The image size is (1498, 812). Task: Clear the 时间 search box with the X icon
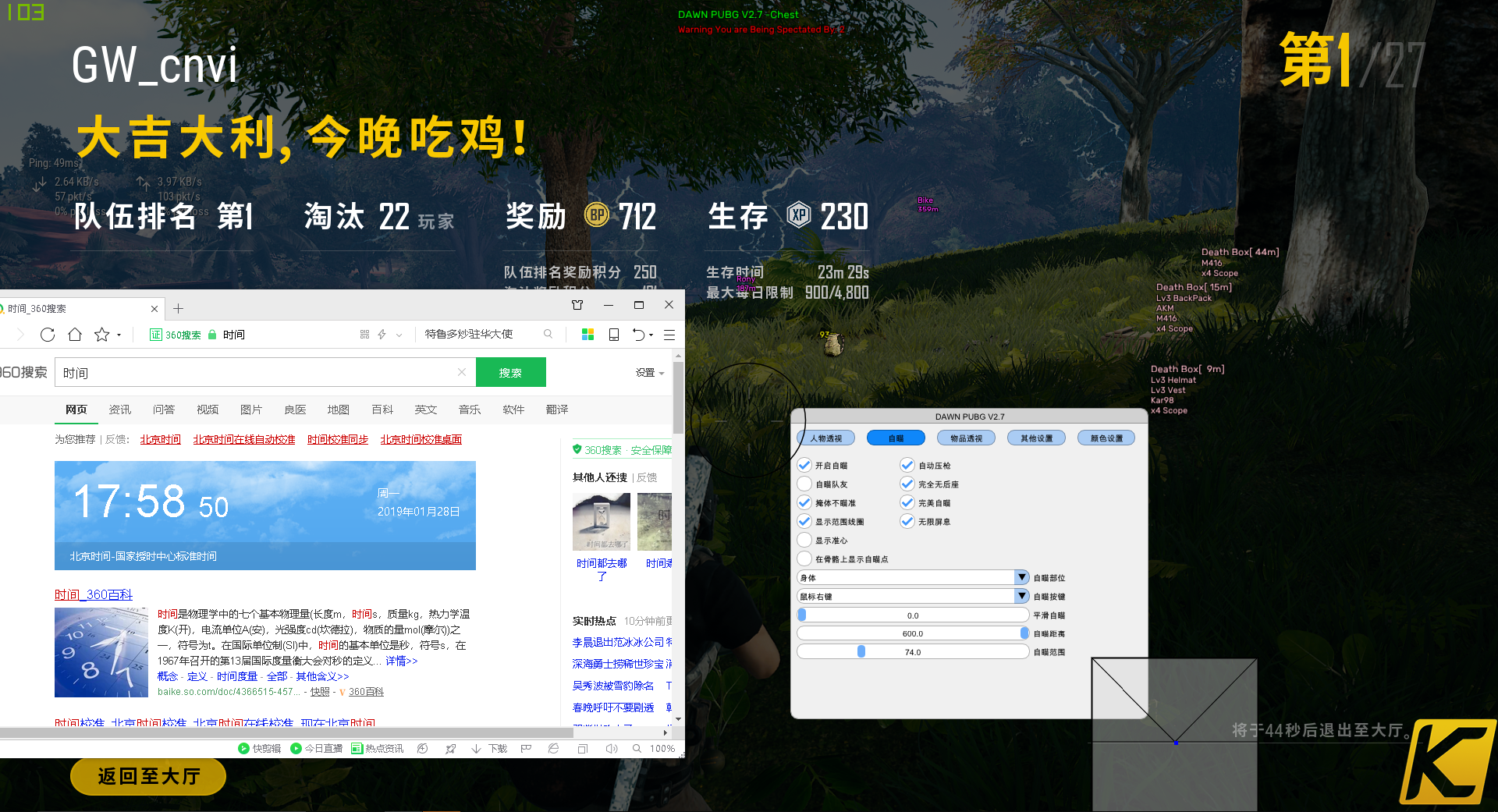(462, 372)
